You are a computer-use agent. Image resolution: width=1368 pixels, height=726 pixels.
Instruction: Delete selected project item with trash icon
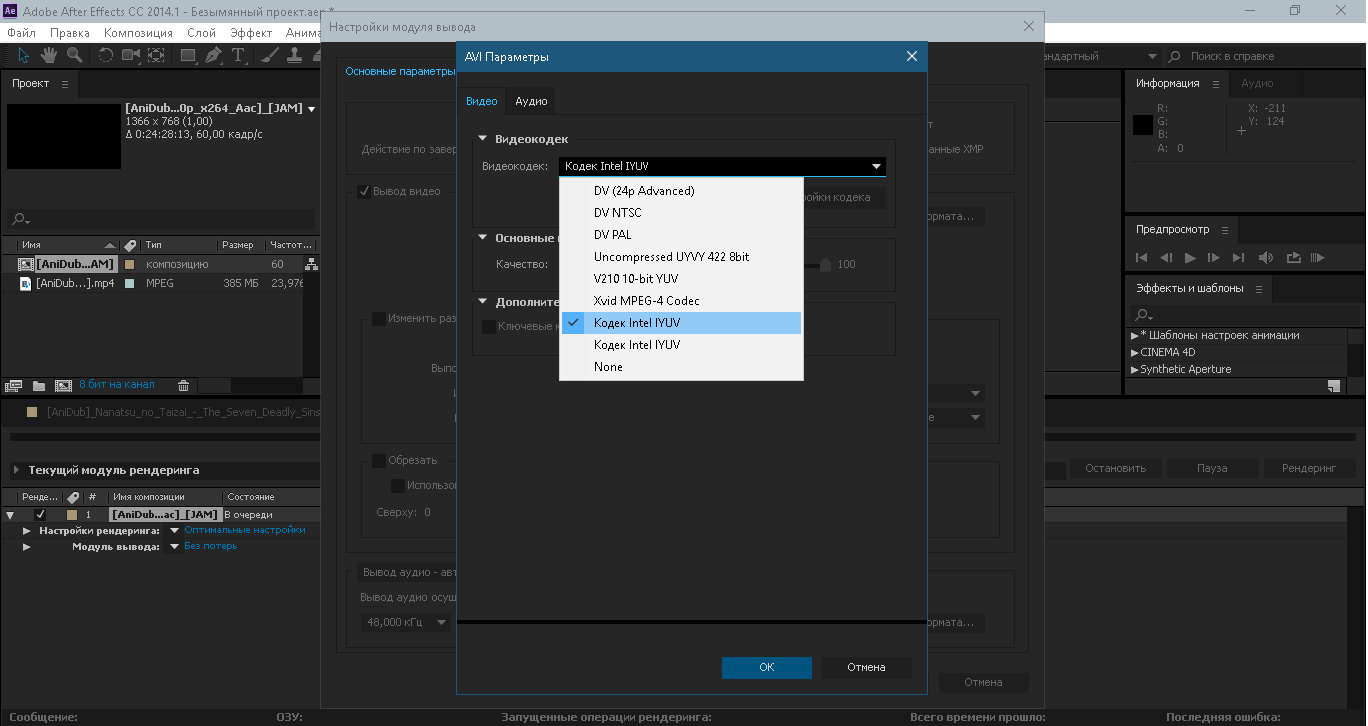183,385
